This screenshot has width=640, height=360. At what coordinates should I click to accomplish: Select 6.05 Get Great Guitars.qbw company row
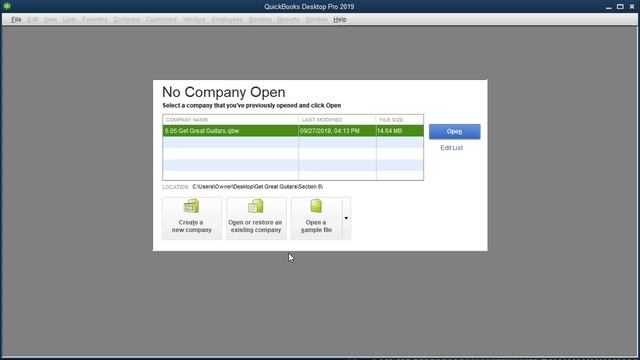click(293, 131)
